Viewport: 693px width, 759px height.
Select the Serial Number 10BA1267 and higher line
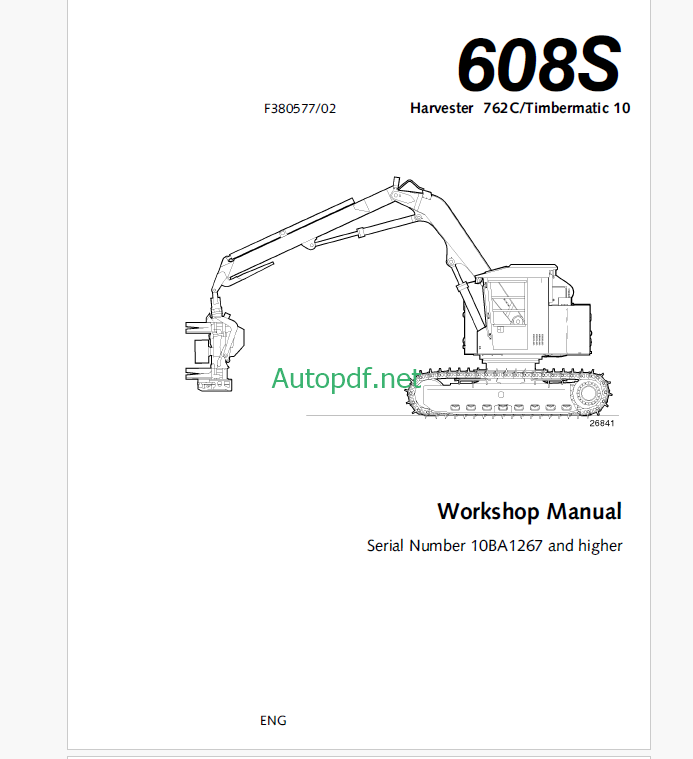click(x=495, y=546)
